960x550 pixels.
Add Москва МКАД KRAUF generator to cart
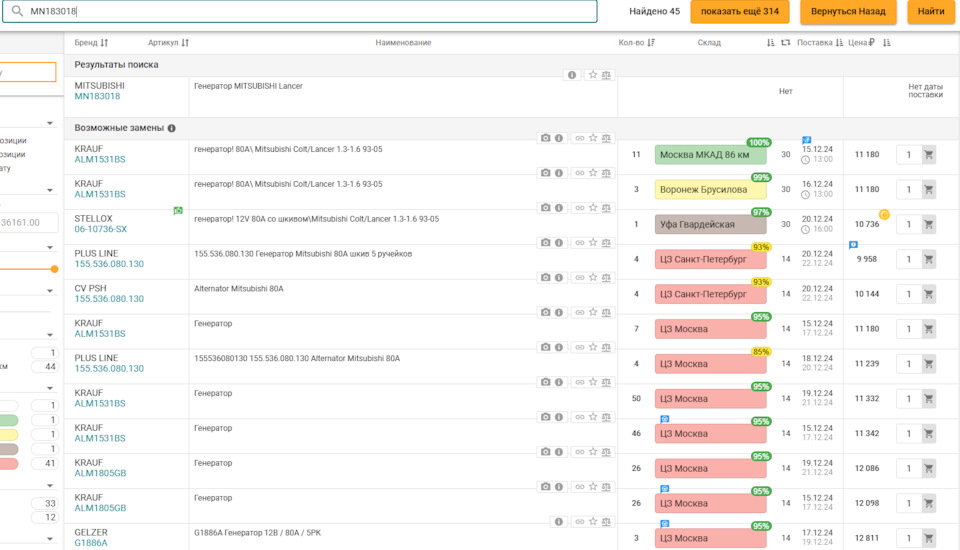point(929,154)
